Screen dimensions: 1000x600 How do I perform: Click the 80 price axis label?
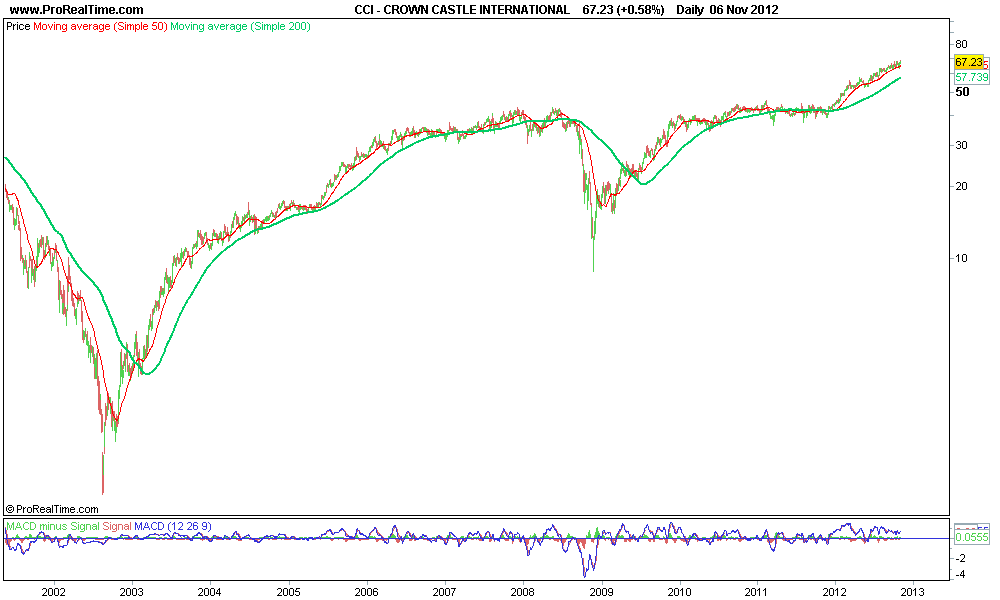(x=961, y=45)
